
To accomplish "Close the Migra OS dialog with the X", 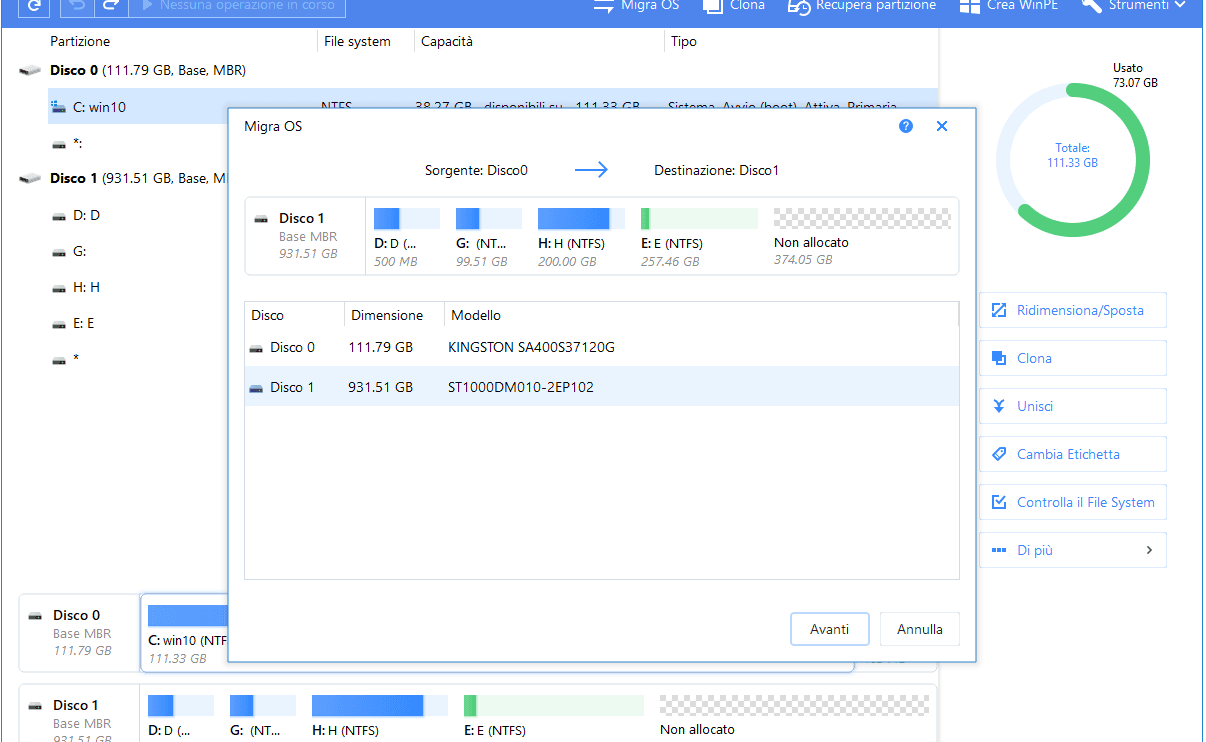I will click(x=941, y=127).
